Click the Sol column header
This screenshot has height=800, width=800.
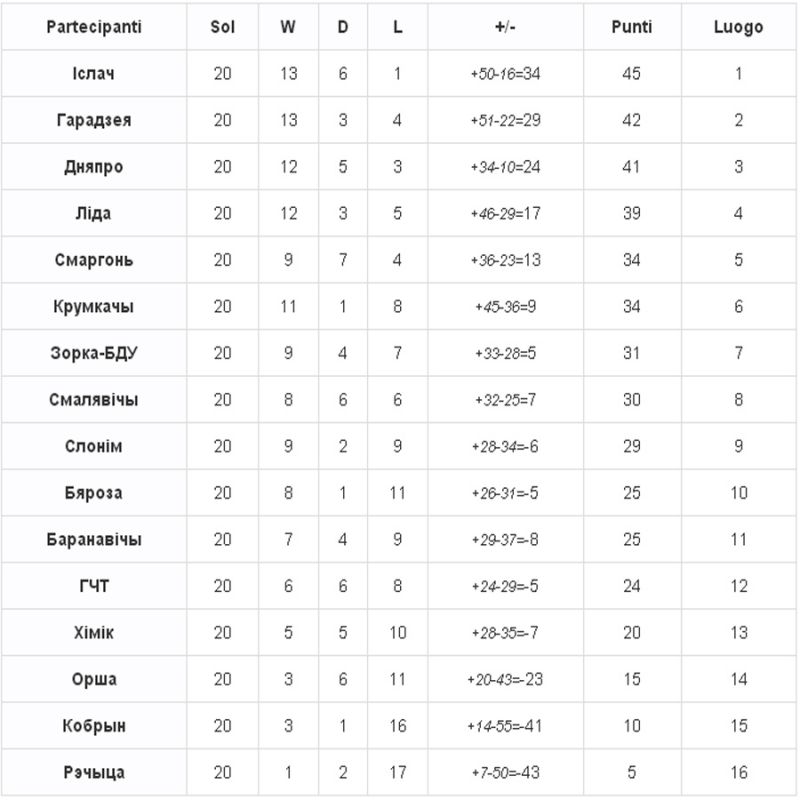(222, 27)
